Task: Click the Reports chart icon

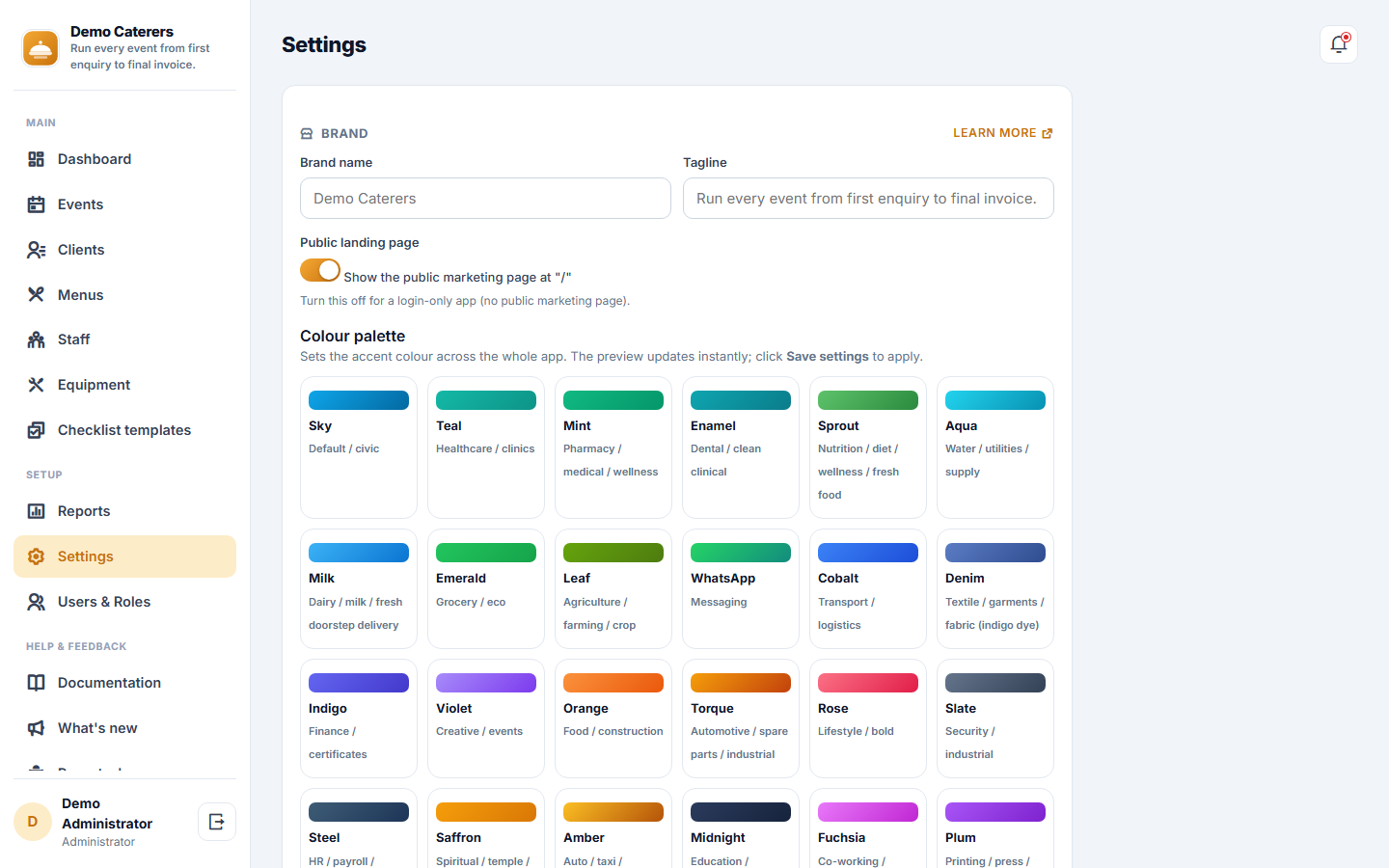Action: pos(36,511)
